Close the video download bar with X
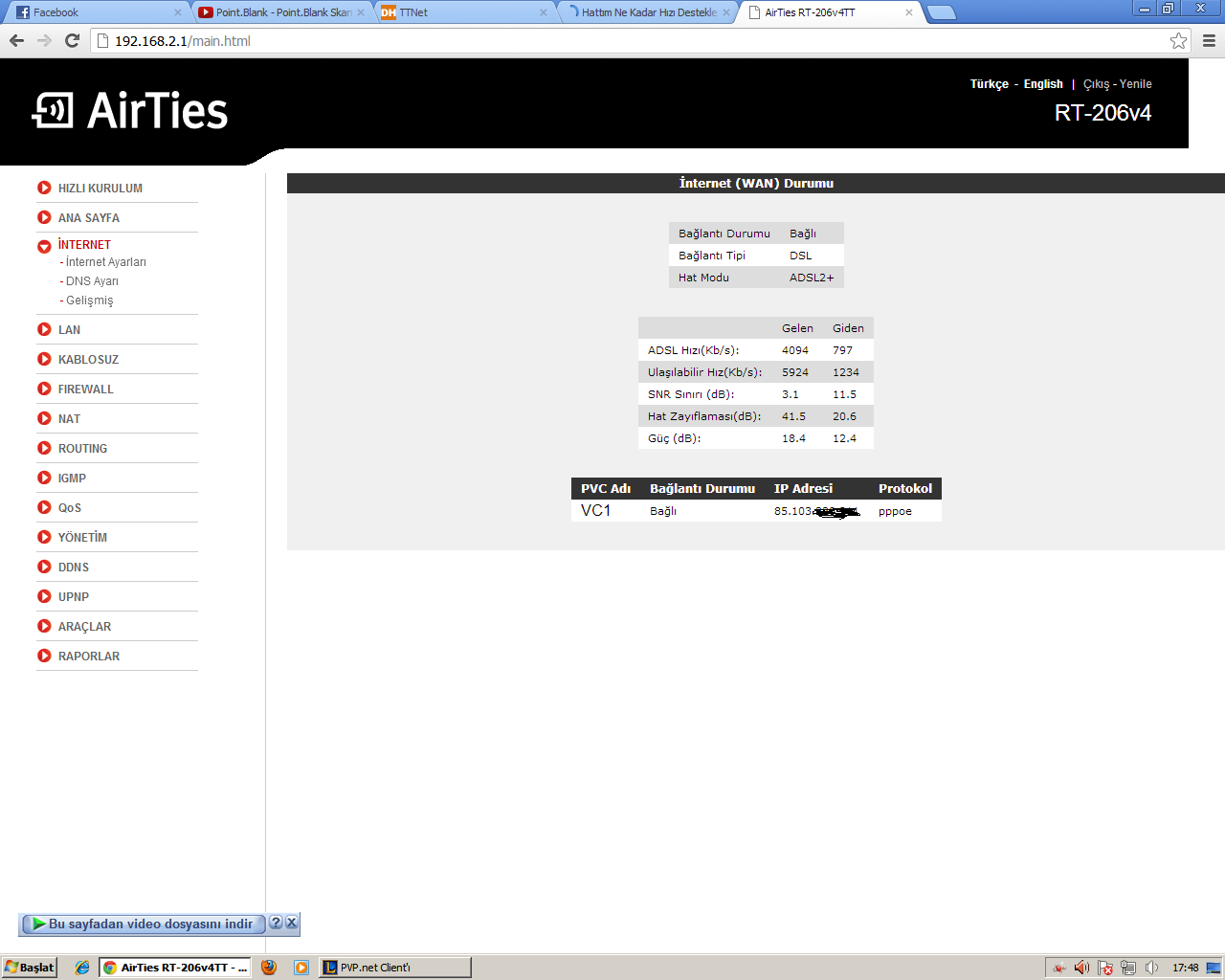Image resolution: width=1225 pixels, height=980 pixels. pyautogui.click(x=292, y=923)
